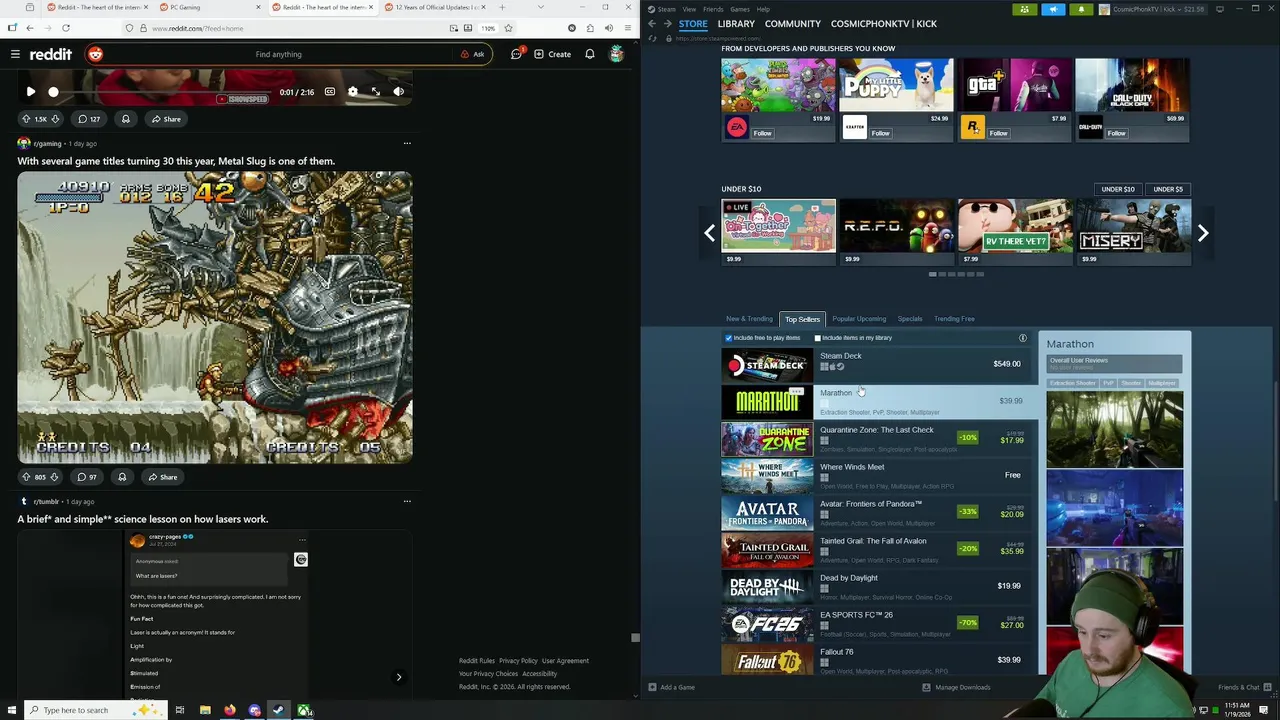Open Manage Downloads in Steam

click(x=956, y=687)
